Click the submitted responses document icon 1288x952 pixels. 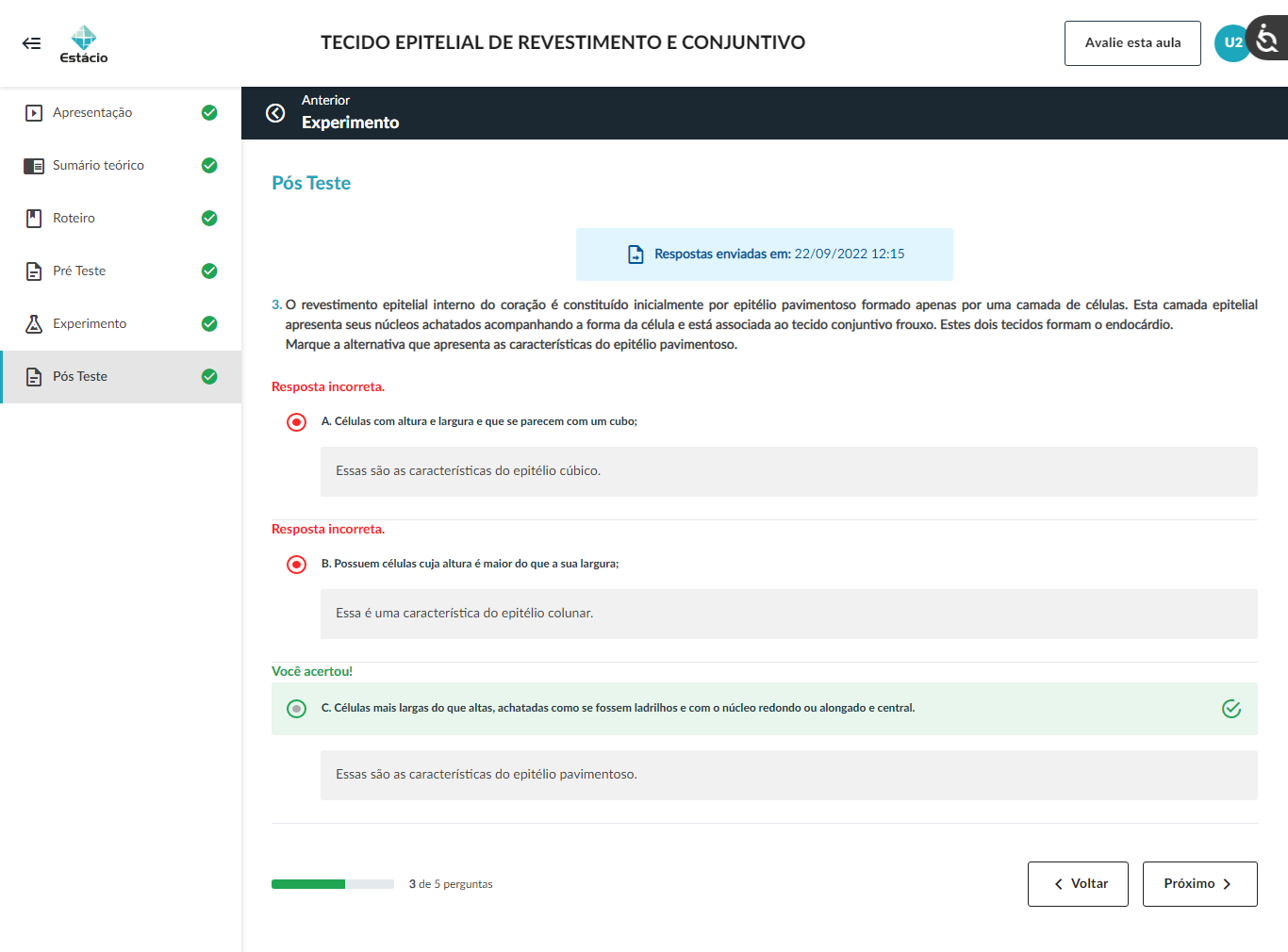pos(636,254)
